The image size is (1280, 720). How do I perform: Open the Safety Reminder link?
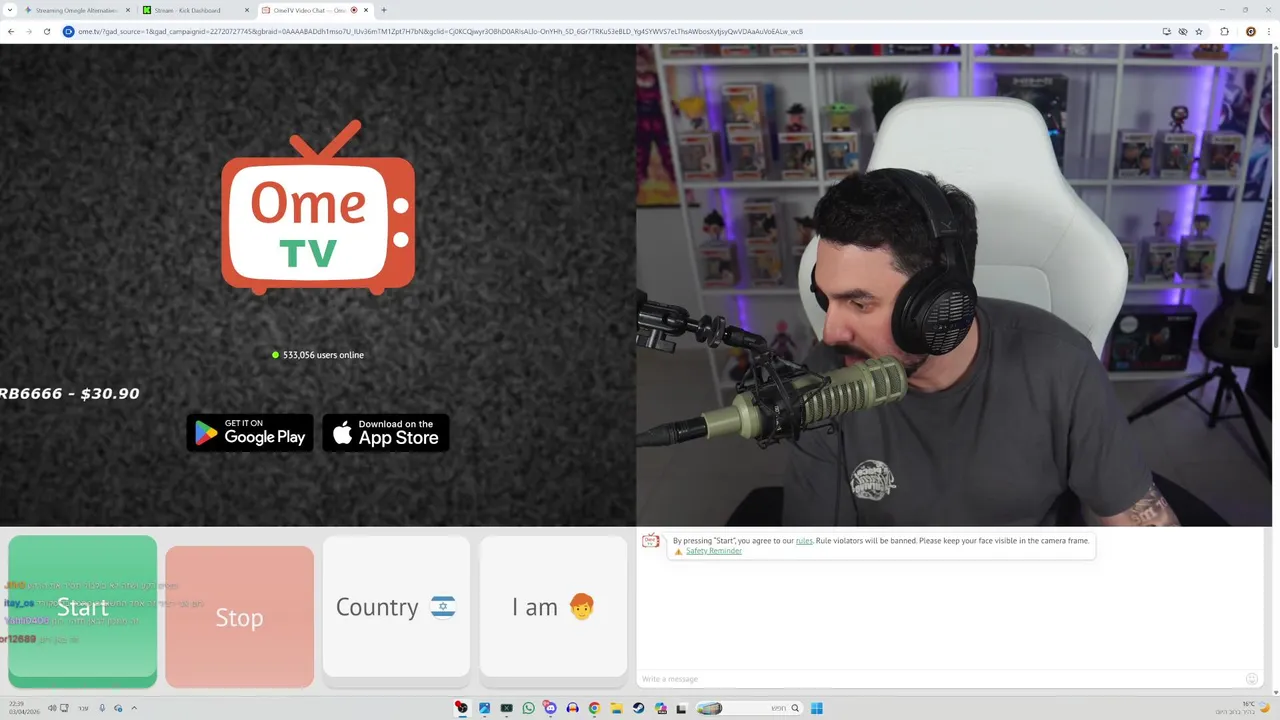click(x=714, y=551)
